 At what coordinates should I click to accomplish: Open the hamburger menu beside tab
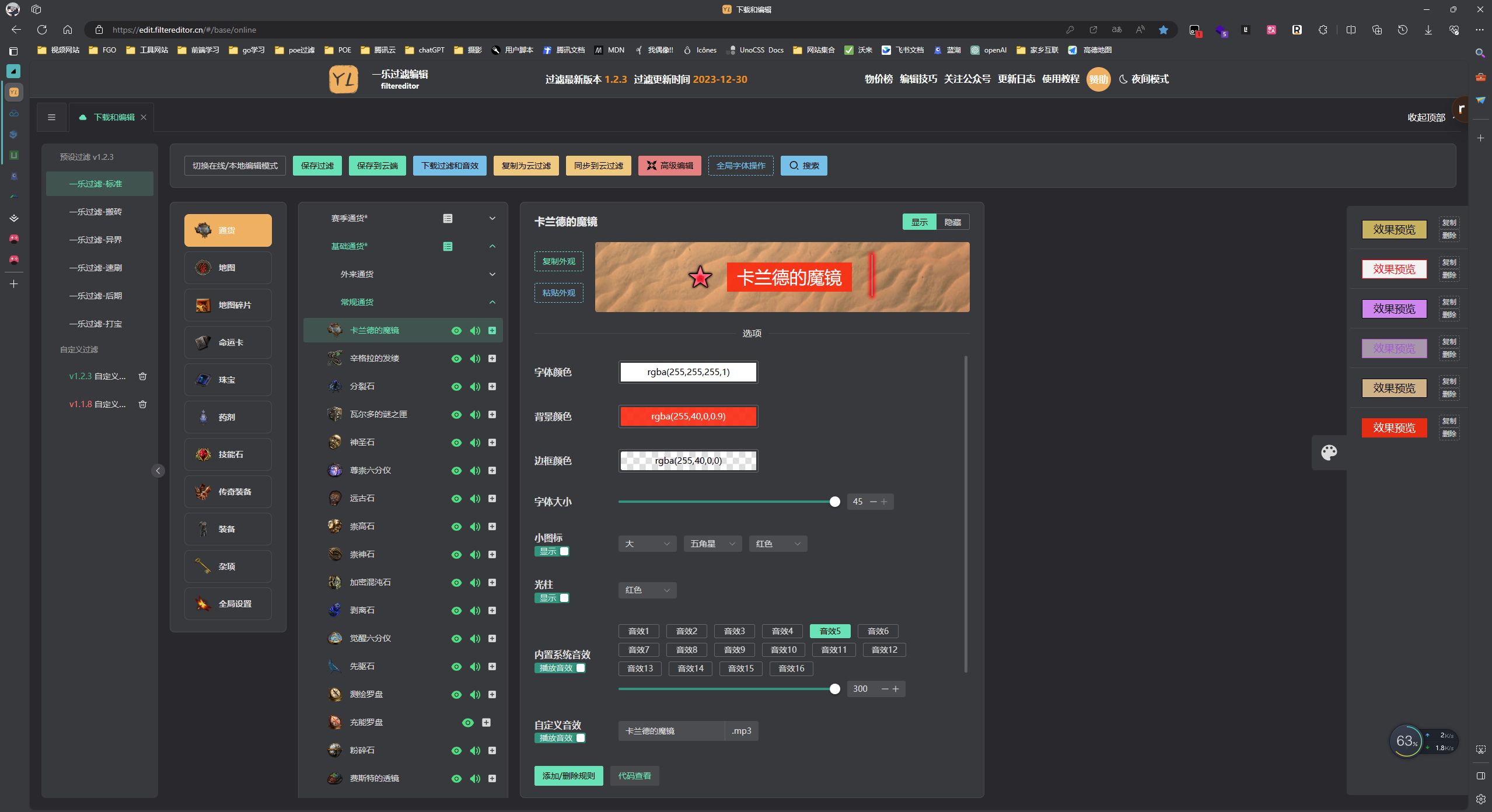51,117
